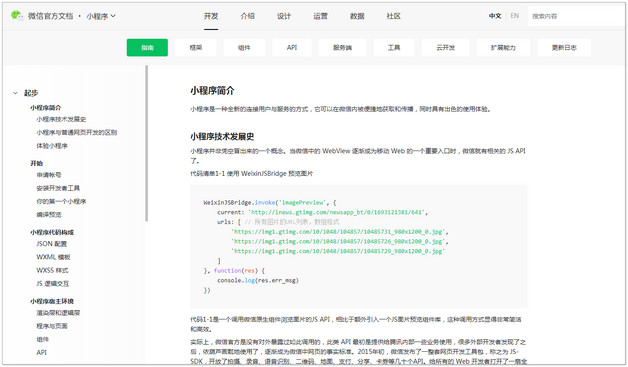Open the 组件 sub-navigation button
The height and width of the screenshot is (367, 628).
coord(244,48)
